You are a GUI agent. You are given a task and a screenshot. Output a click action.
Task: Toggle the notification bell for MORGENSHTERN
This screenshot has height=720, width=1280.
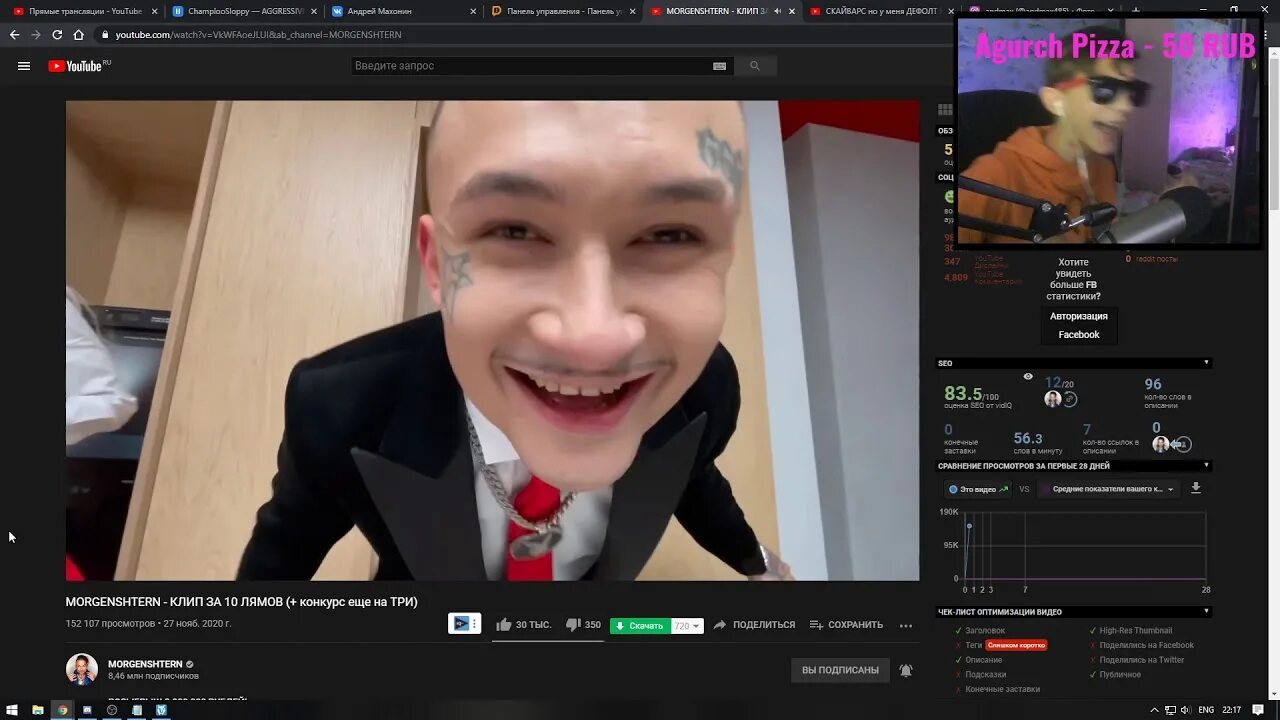click(x=906, y=670)
